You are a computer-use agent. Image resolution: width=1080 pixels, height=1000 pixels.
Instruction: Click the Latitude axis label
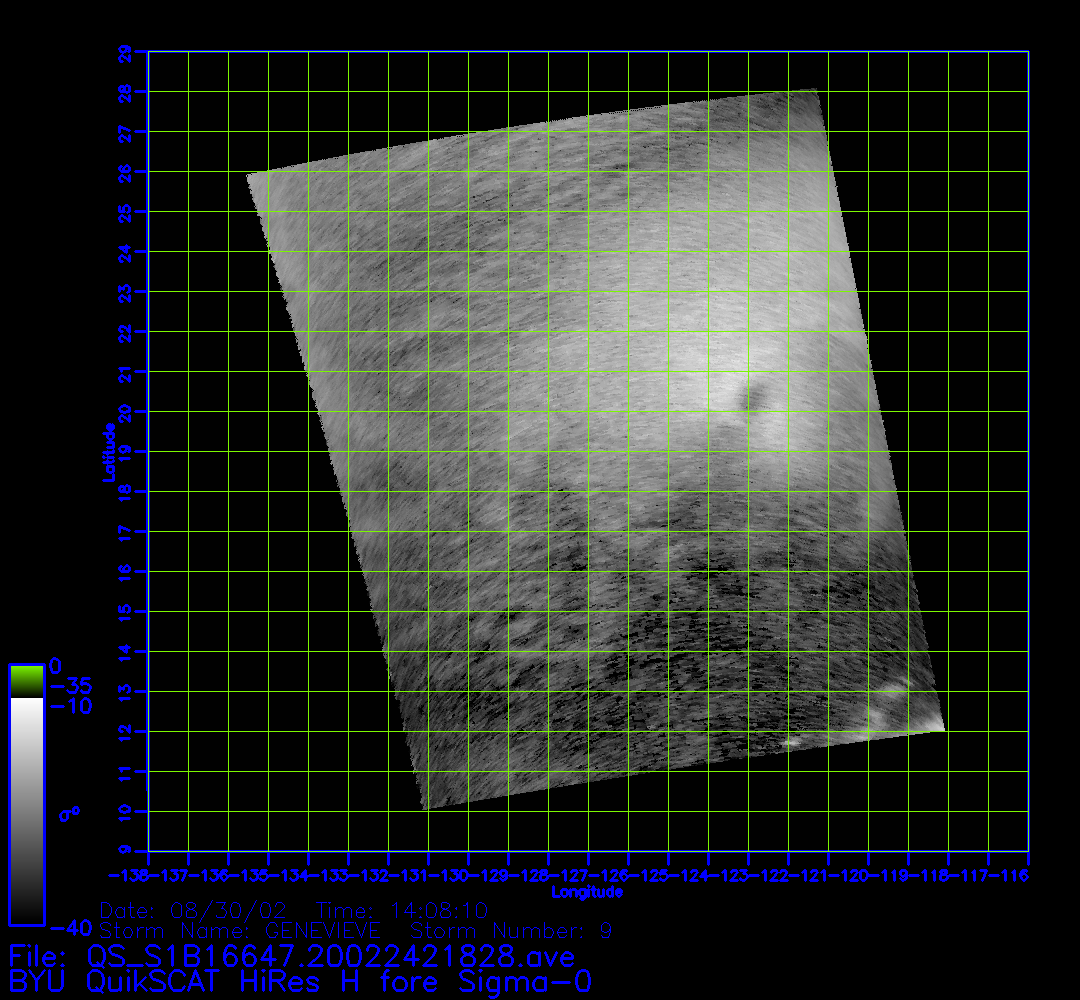[106, 452]
